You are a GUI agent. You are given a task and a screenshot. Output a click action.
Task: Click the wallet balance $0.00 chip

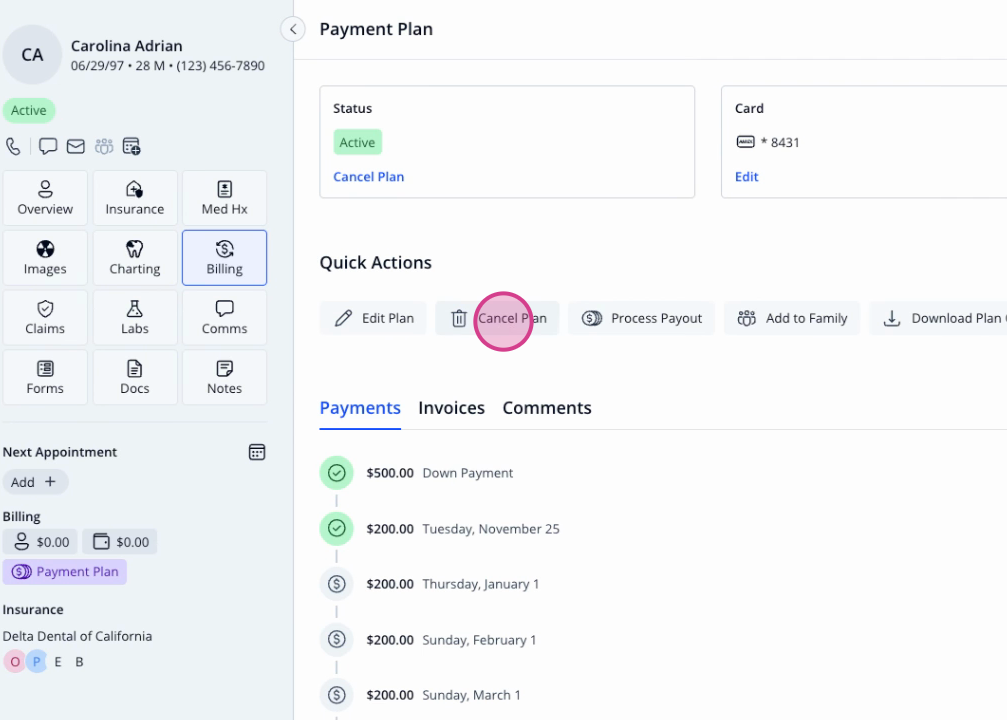[120, 541]
